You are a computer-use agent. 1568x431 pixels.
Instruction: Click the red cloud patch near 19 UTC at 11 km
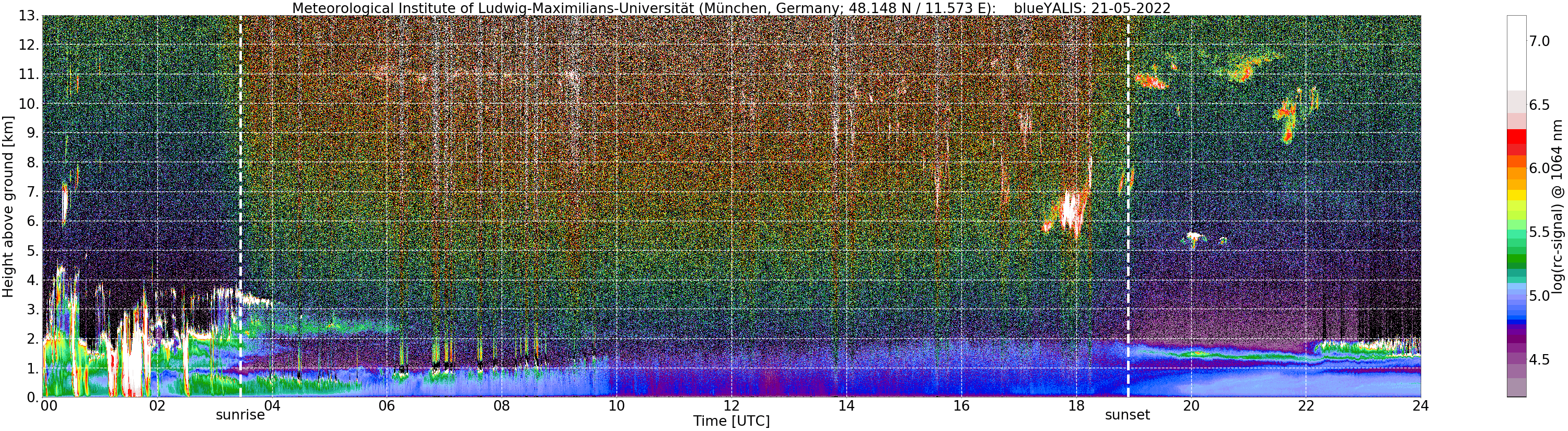(x=1150, y=81)
